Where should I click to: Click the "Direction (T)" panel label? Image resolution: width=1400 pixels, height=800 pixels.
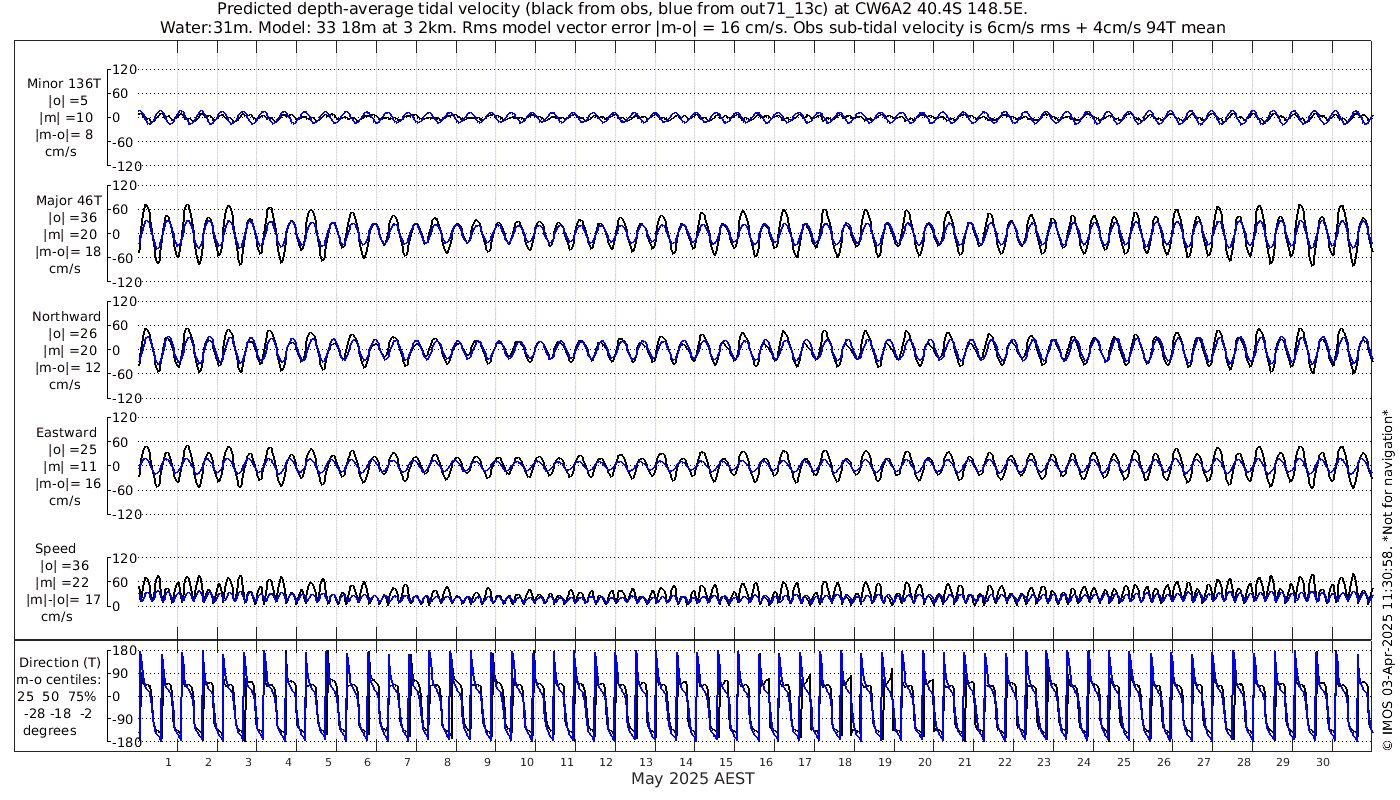pyautogui.click(x=60, y=662)
